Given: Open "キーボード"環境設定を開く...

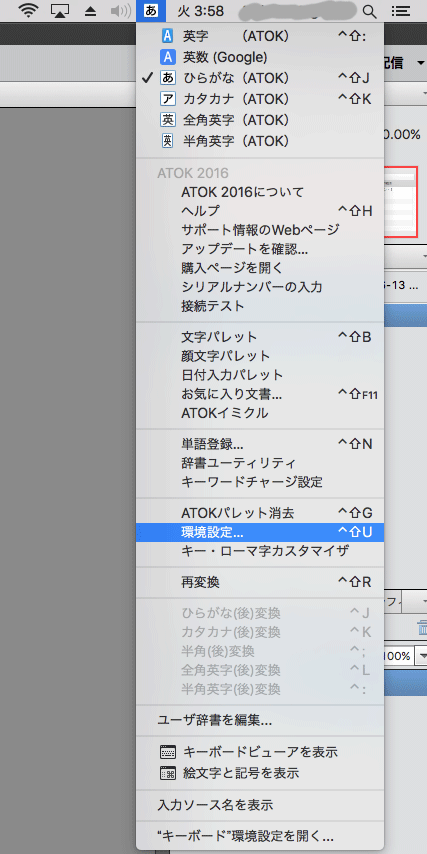Looking at the screenshot, I should [x=260, y=835].
